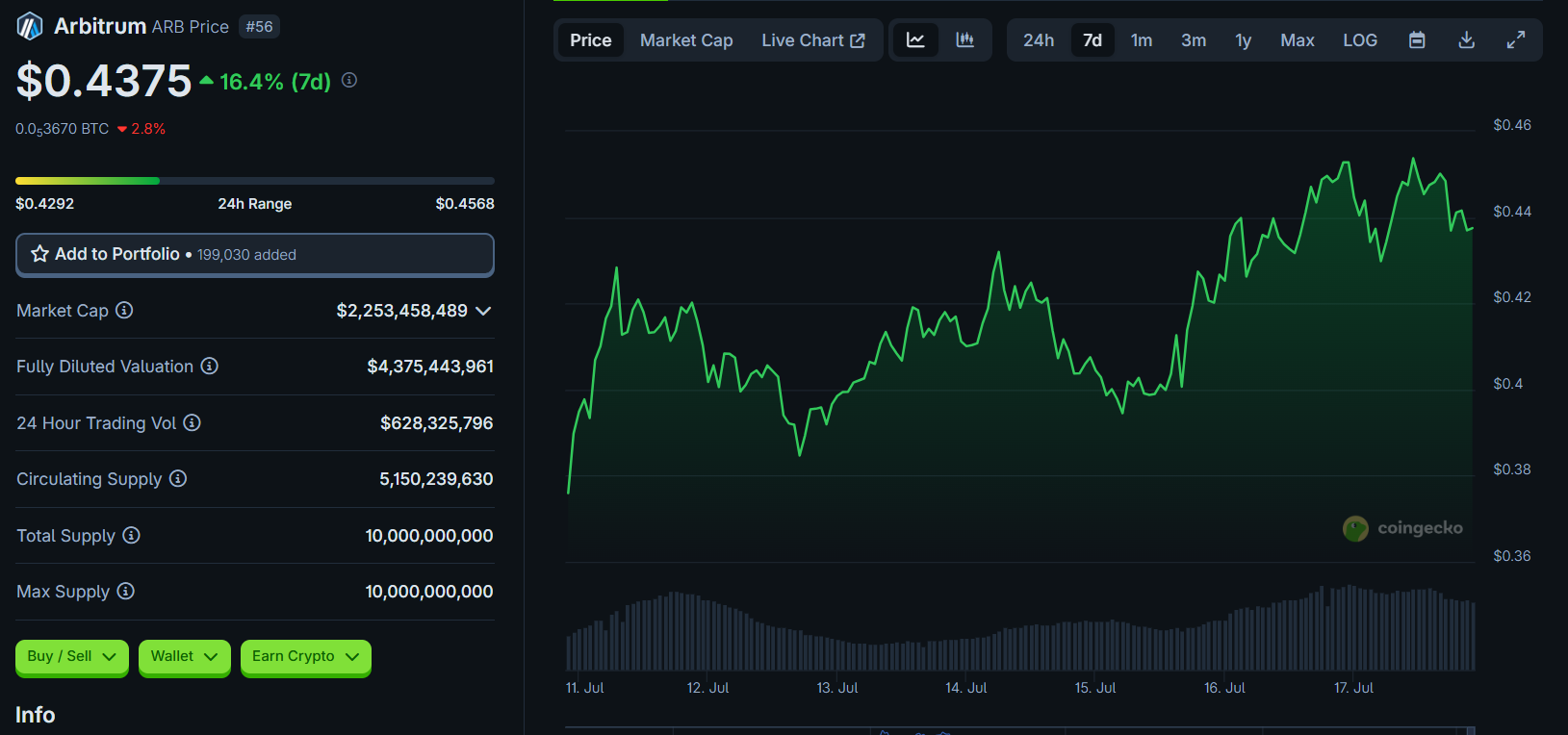Click the Add to Portfolio button
1568x735 pixels.
coord(255,255)
